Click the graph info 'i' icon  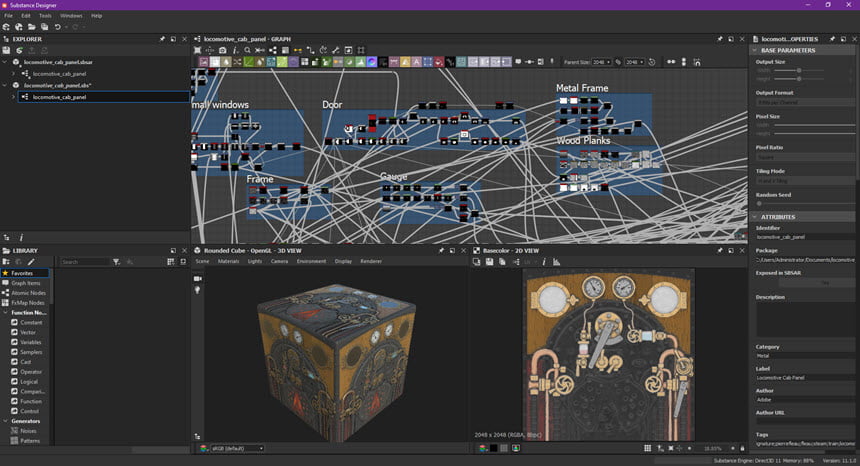(x=235, y=50)
